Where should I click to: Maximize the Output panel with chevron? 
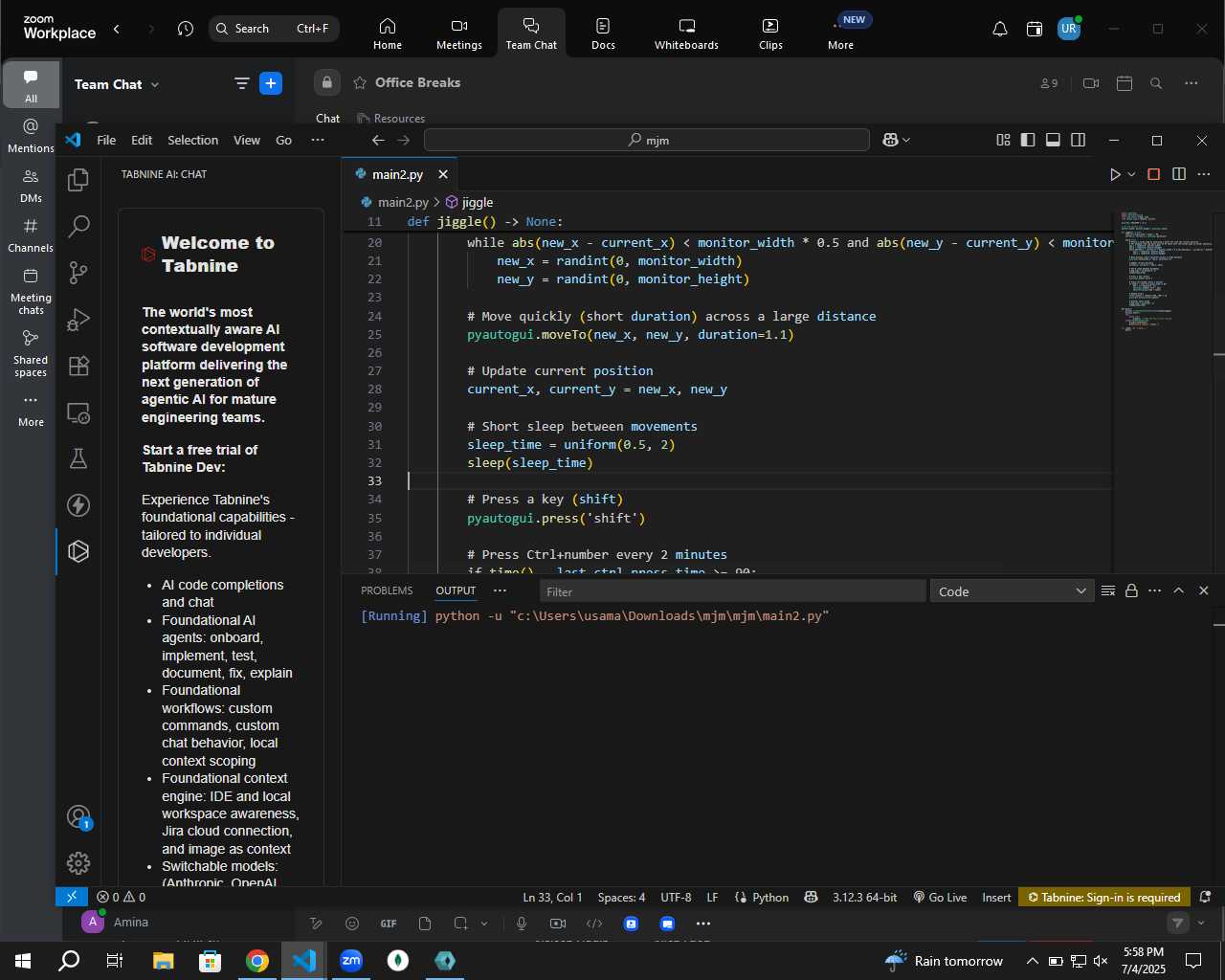pyautogui.click(x=1179, y=590)
